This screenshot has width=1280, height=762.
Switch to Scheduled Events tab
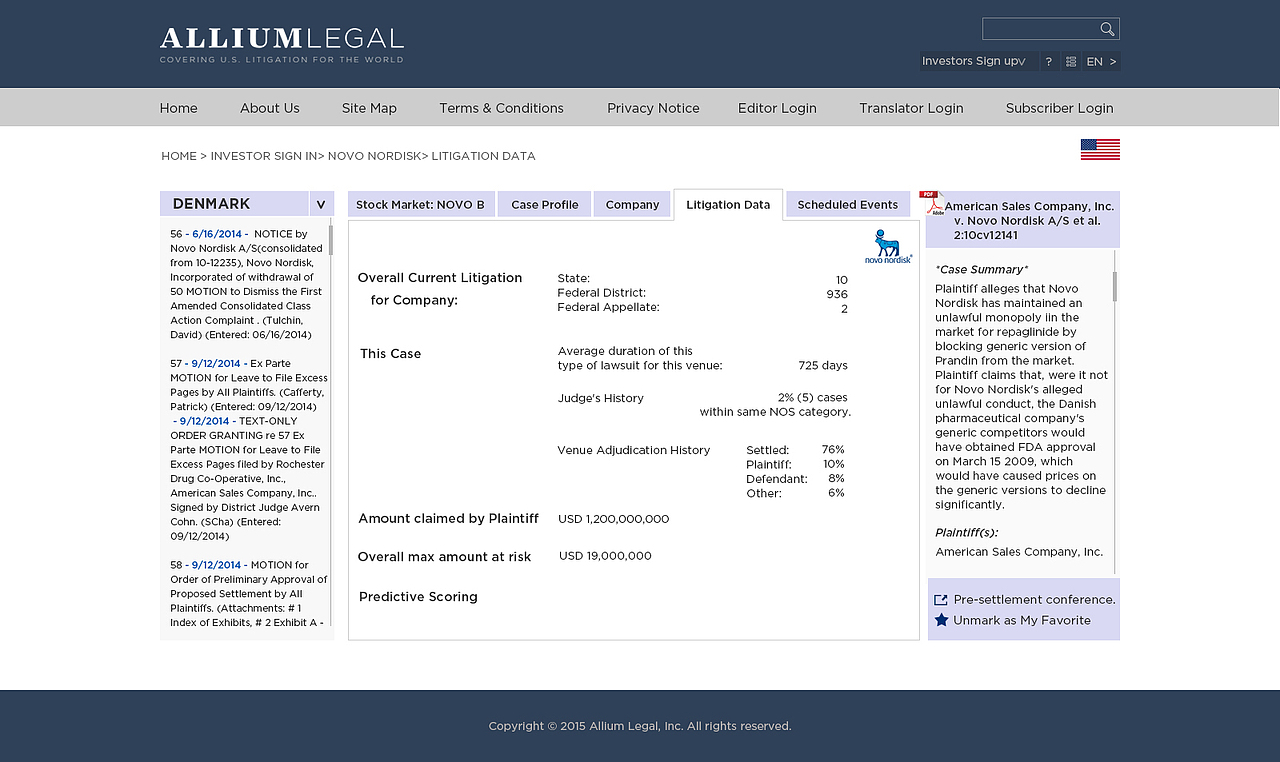click(x=848, y=204)
